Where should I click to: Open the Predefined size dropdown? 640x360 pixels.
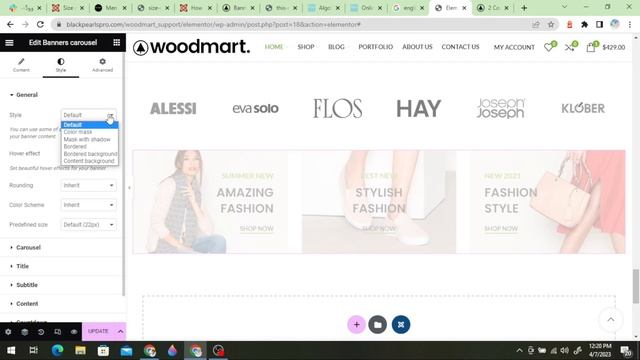[88, 224]
